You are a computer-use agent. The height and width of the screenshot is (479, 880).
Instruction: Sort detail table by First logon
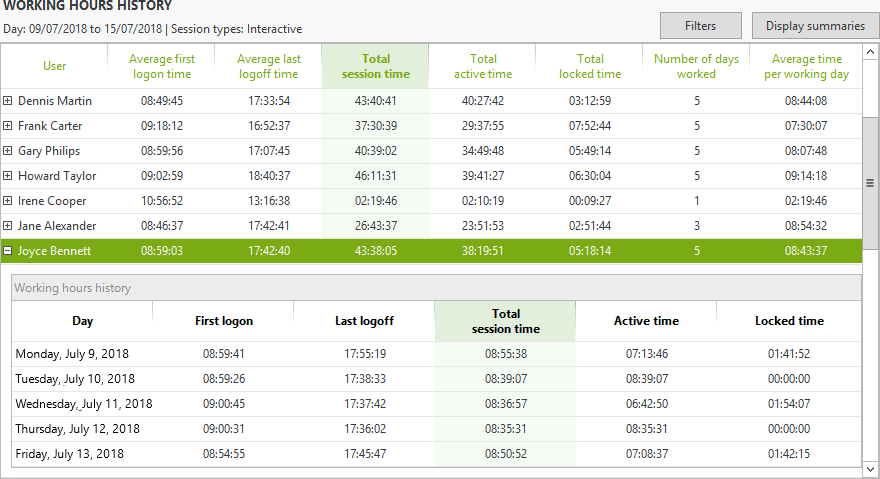click(x=223, y=321)
